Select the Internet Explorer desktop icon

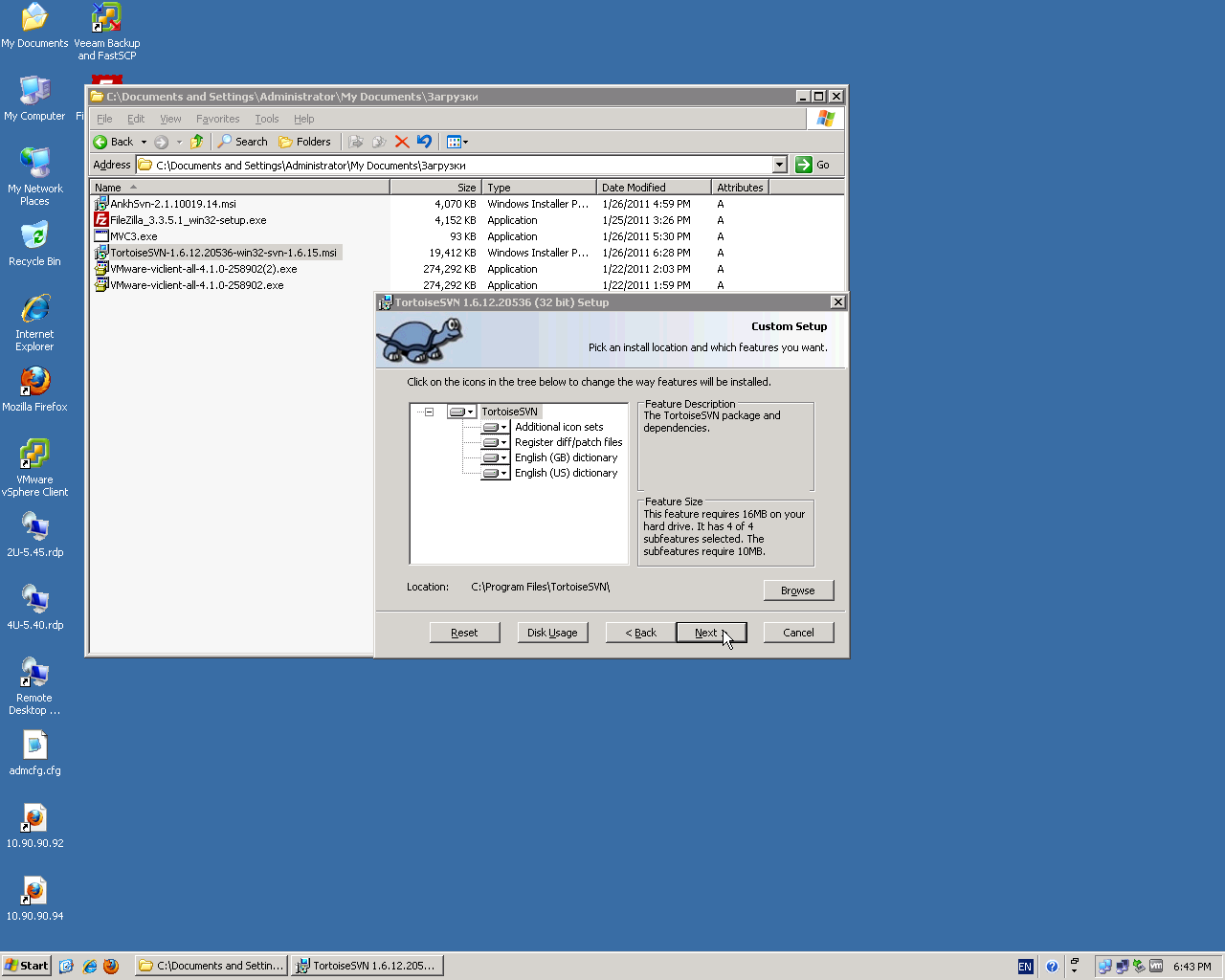[34, 323]
